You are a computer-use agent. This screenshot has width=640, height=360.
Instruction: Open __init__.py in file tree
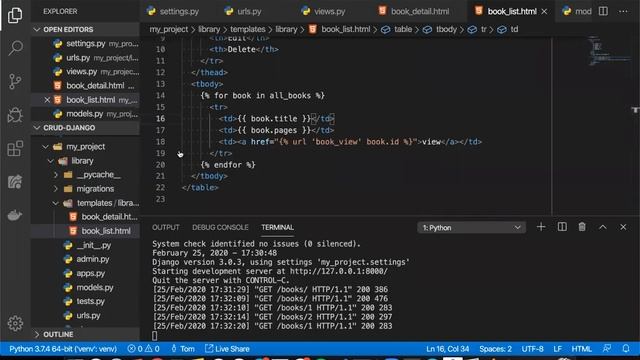tap(86, 245)
